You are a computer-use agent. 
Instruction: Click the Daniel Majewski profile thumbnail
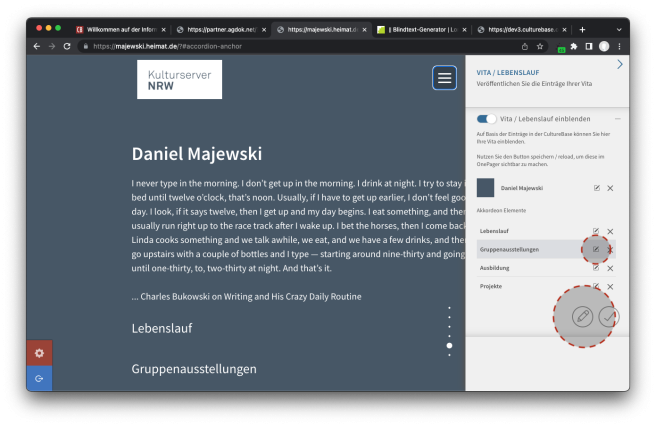click(486, 188)
